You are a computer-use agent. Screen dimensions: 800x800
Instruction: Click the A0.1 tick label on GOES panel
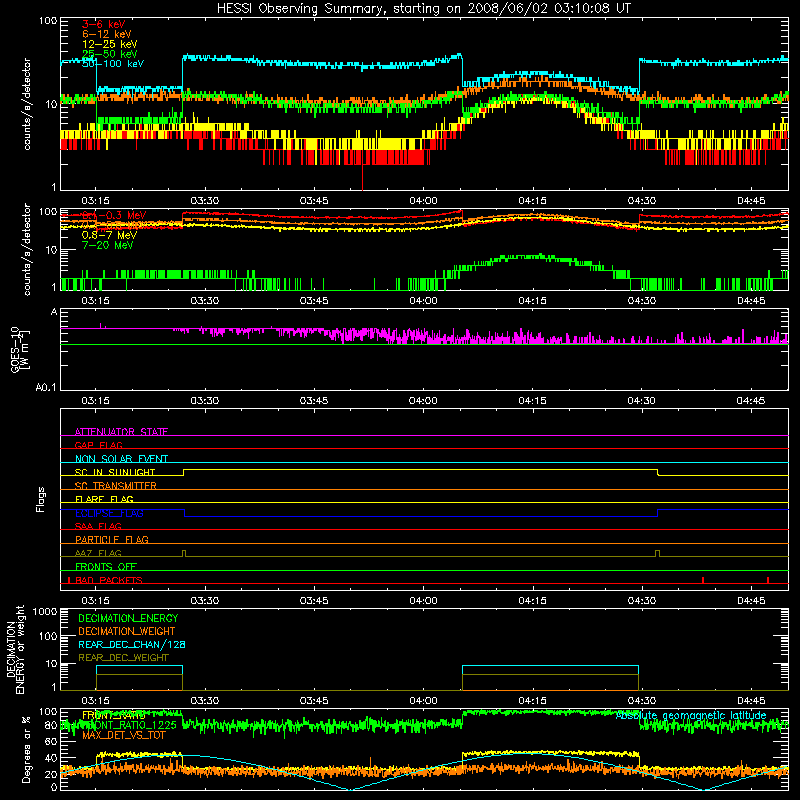(x=46, y=388)
